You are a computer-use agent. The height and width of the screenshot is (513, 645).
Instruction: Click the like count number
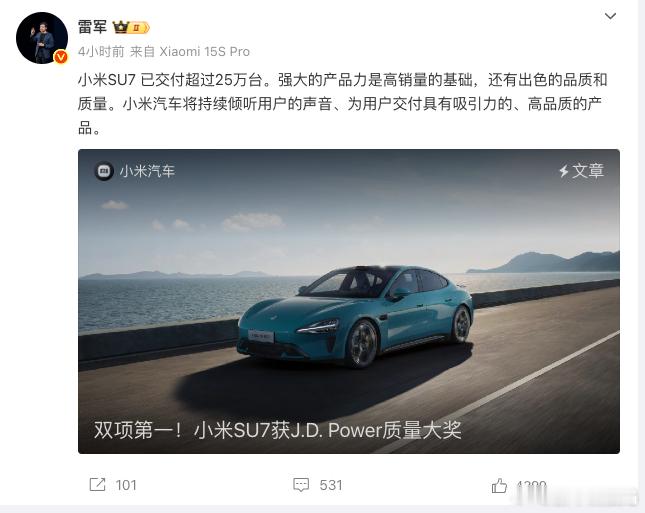click(531, 486)
